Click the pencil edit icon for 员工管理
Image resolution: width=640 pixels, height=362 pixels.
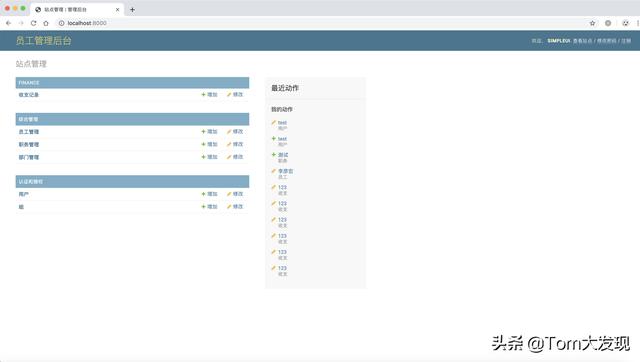tap(229, 132)
